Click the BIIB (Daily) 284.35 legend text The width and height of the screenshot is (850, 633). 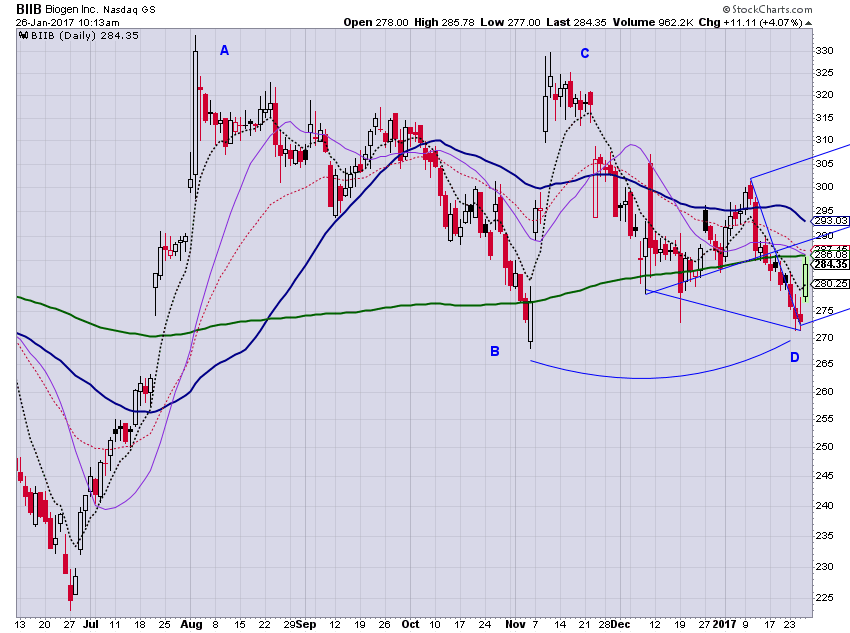click(x=85, y=36)
